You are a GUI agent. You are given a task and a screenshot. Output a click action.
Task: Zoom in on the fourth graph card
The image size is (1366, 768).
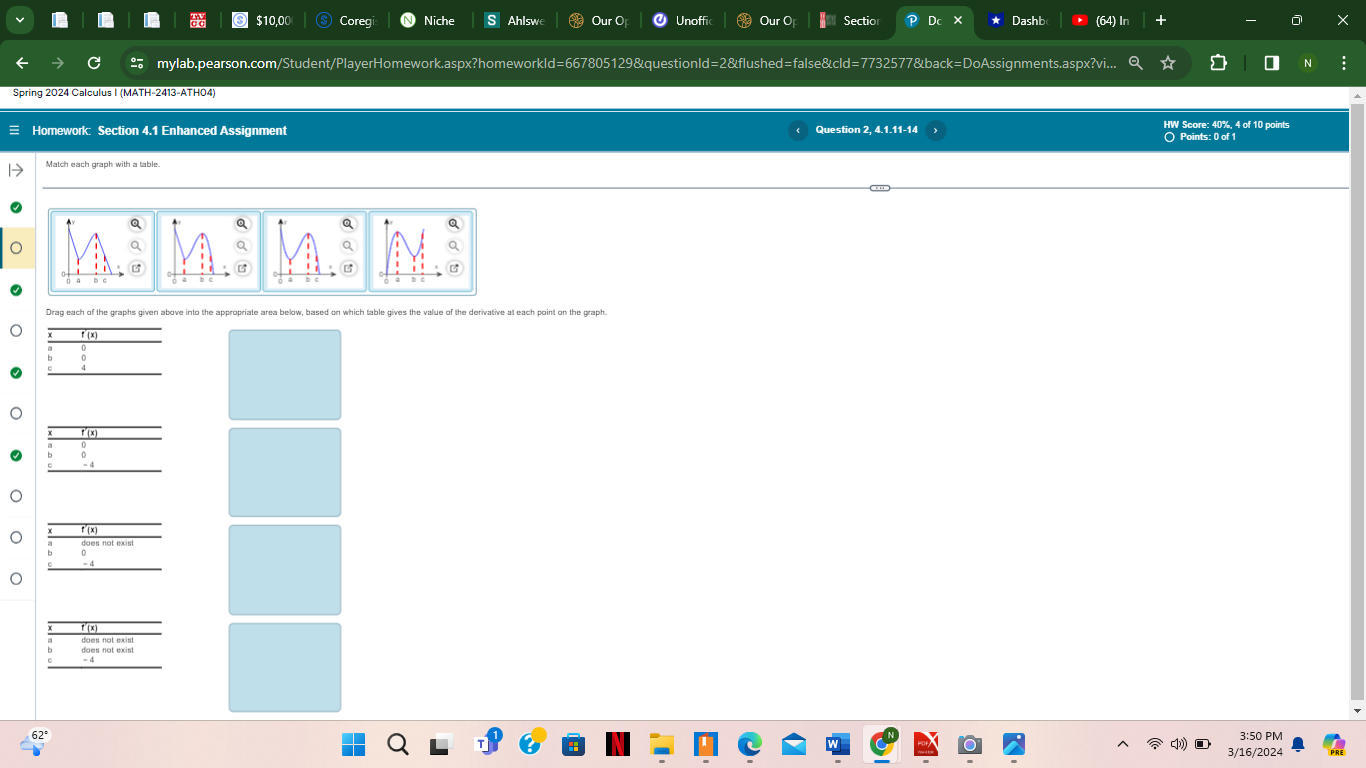coord(454,224)
